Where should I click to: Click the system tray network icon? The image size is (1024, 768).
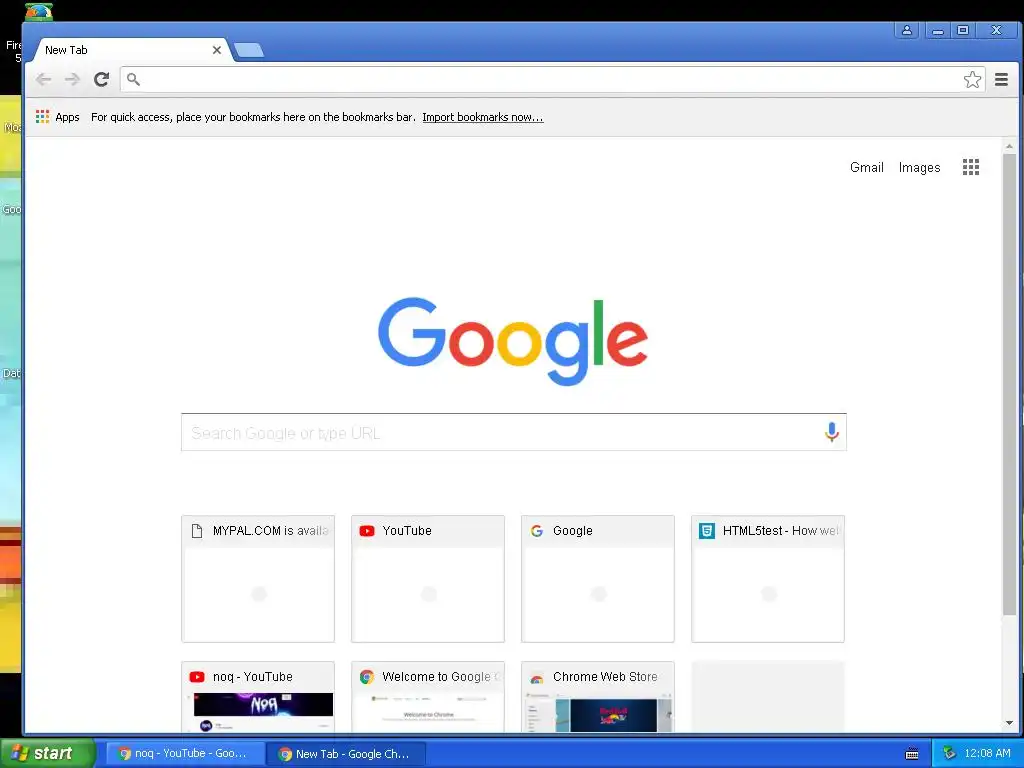(950, 754)
